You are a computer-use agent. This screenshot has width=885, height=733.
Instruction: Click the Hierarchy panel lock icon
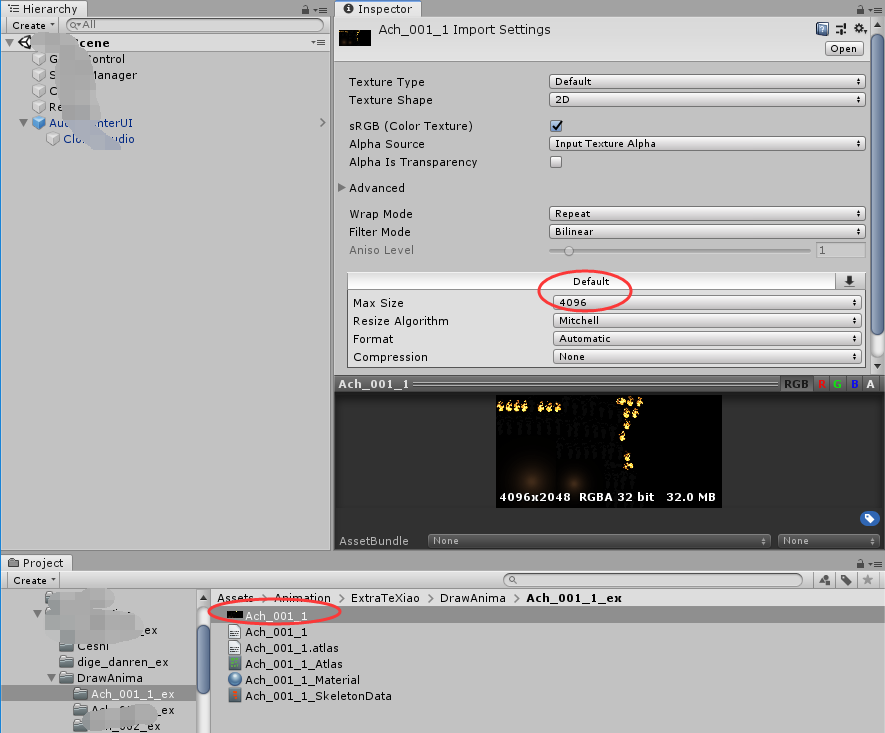point(305,10)
